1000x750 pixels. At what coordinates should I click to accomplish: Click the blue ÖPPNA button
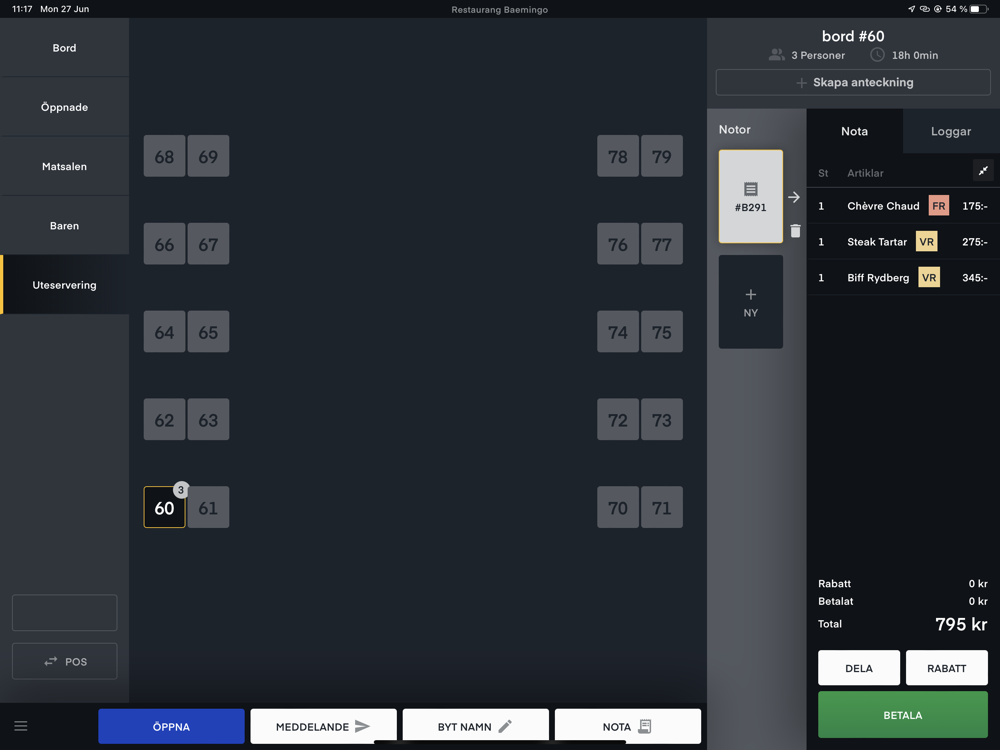(171, 726)
